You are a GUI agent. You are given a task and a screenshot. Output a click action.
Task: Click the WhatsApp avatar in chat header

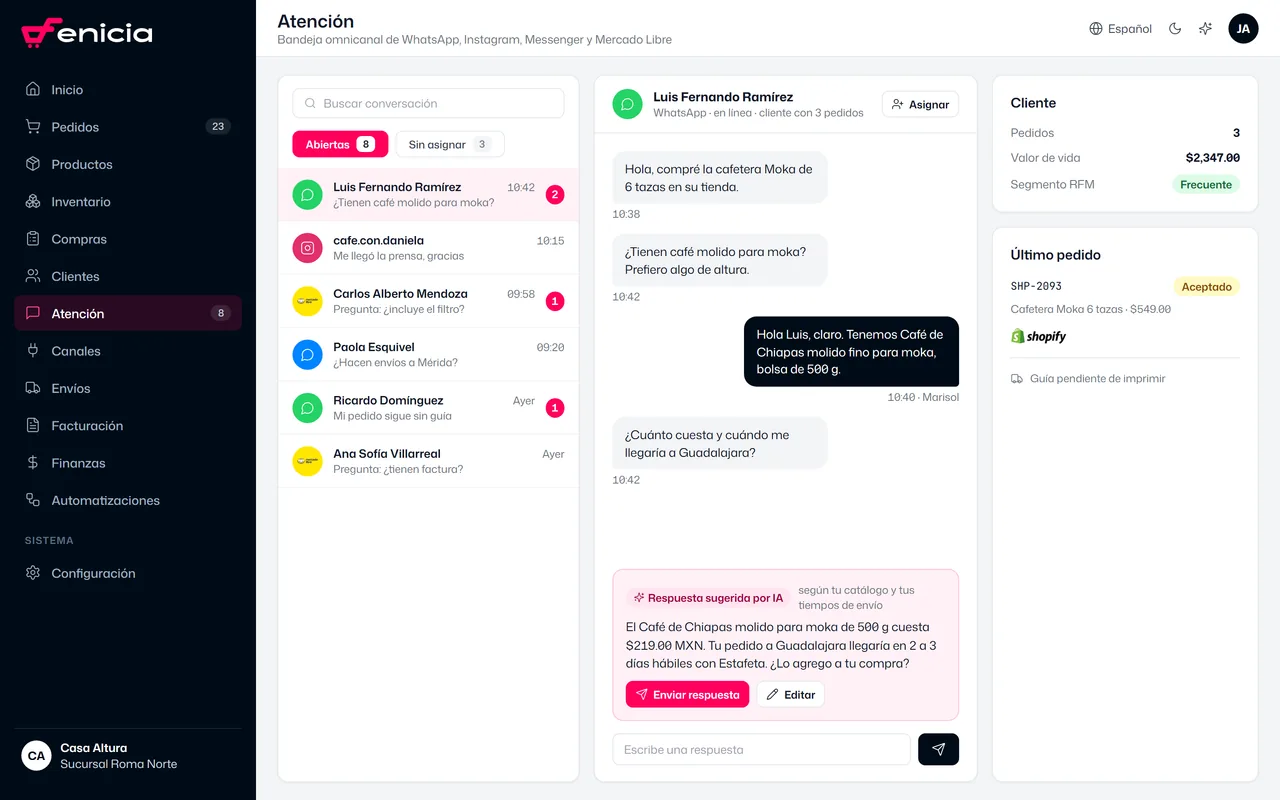(627, 104)
